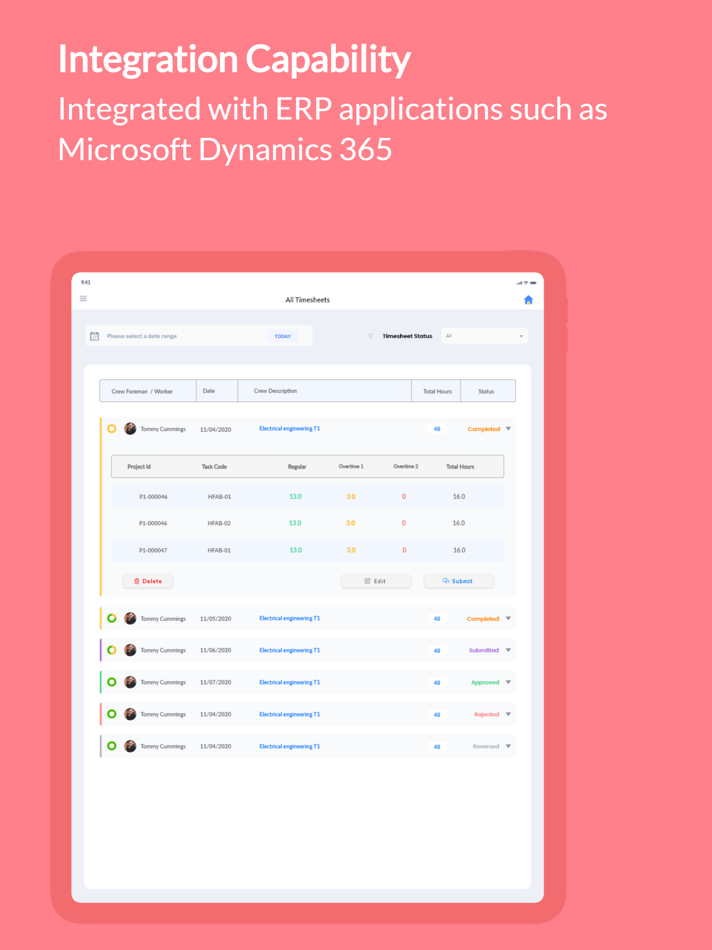712x950 pixels.
Task: Click the 'Reversed' status text
Action: coord(486,746)
